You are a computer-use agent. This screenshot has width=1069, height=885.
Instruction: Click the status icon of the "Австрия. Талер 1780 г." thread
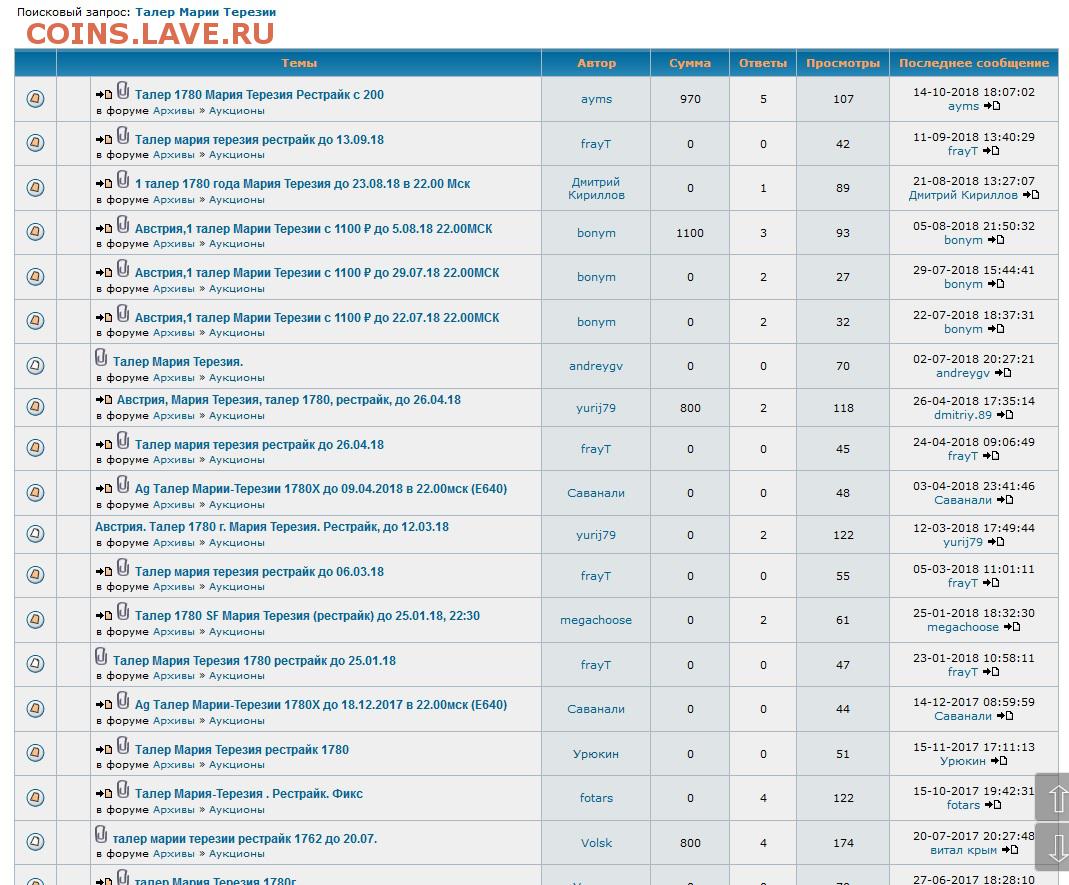click(x=35, y=534)
